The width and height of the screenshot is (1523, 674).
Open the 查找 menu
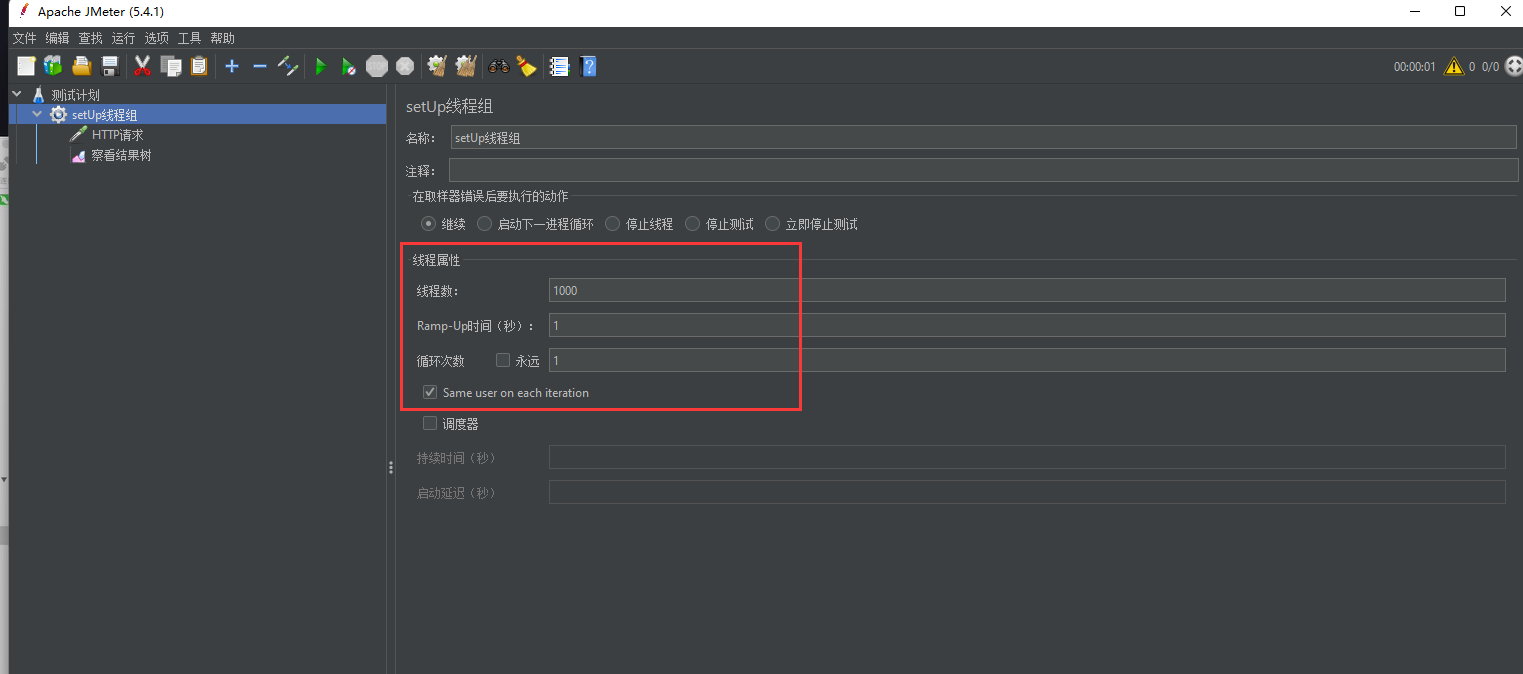point(90,38)
